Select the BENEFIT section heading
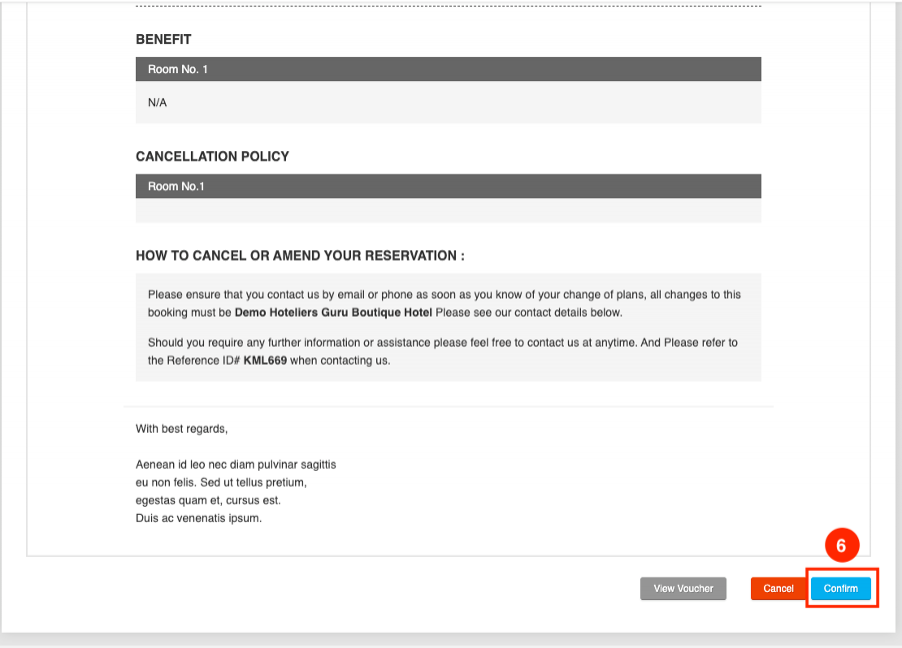The image size is (902, 648). [164, 40]
